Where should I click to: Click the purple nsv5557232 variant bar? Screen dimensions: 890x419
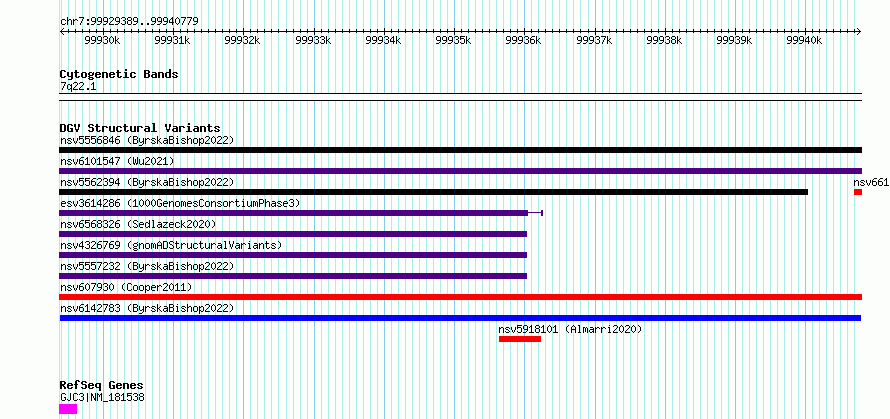tap(293, 276)
